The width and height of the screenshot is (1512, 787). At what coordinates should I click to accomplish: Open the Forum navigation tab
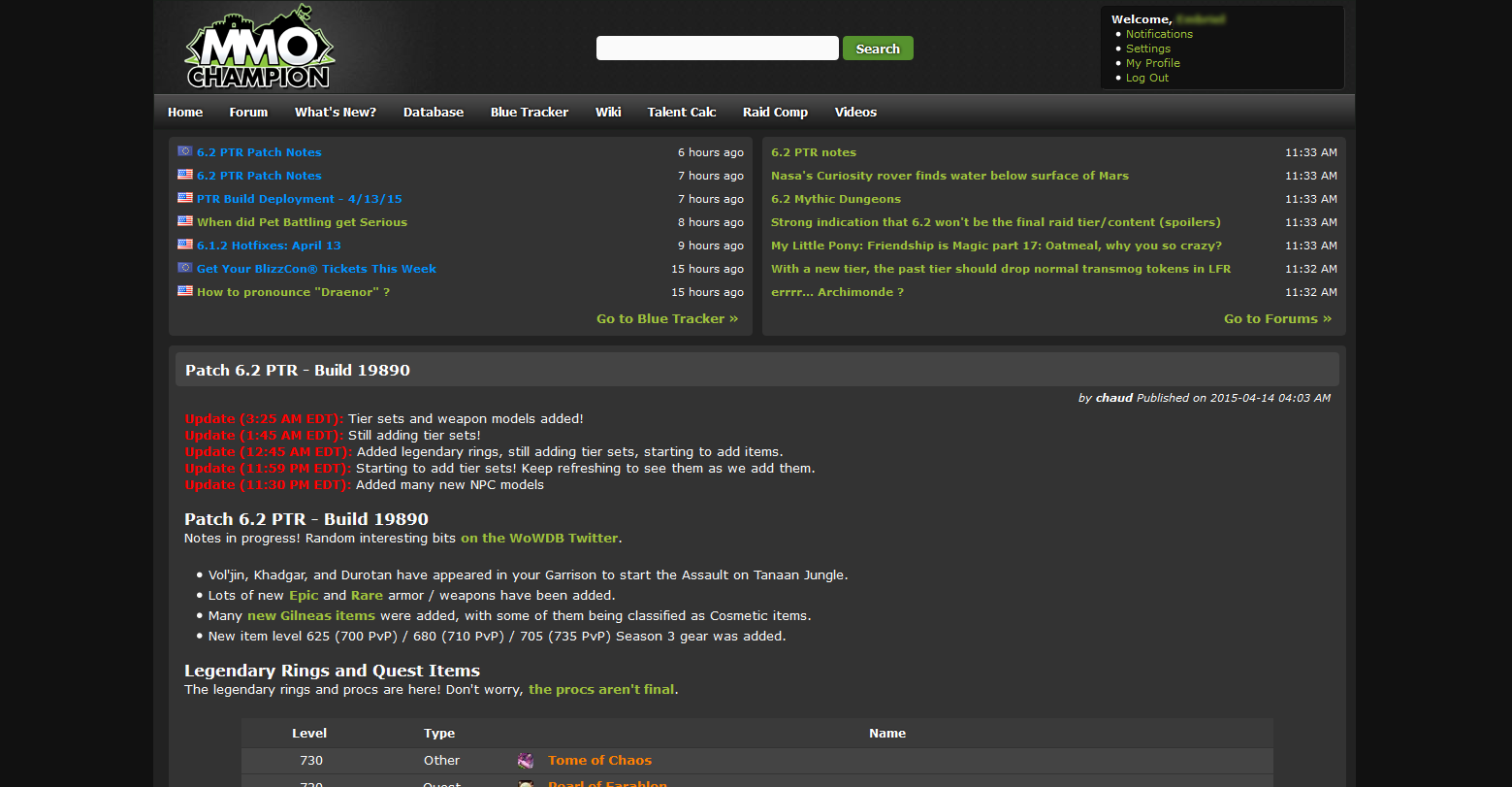[x=248, y=112]
